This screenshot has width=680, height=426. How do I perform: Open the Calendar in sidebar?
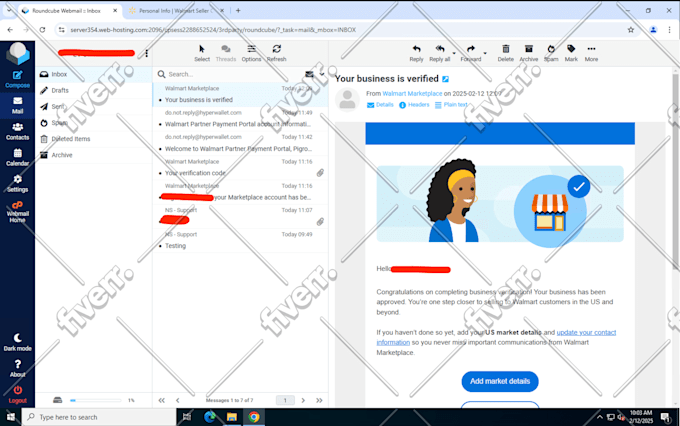17,157
